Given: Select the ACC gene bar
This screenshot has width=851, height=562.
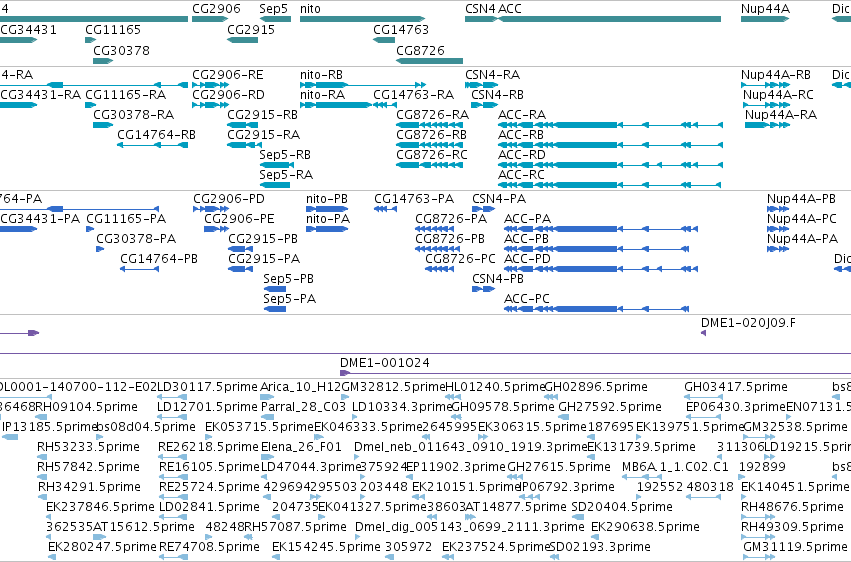Looking at the screenshot, I should (609, 19).
